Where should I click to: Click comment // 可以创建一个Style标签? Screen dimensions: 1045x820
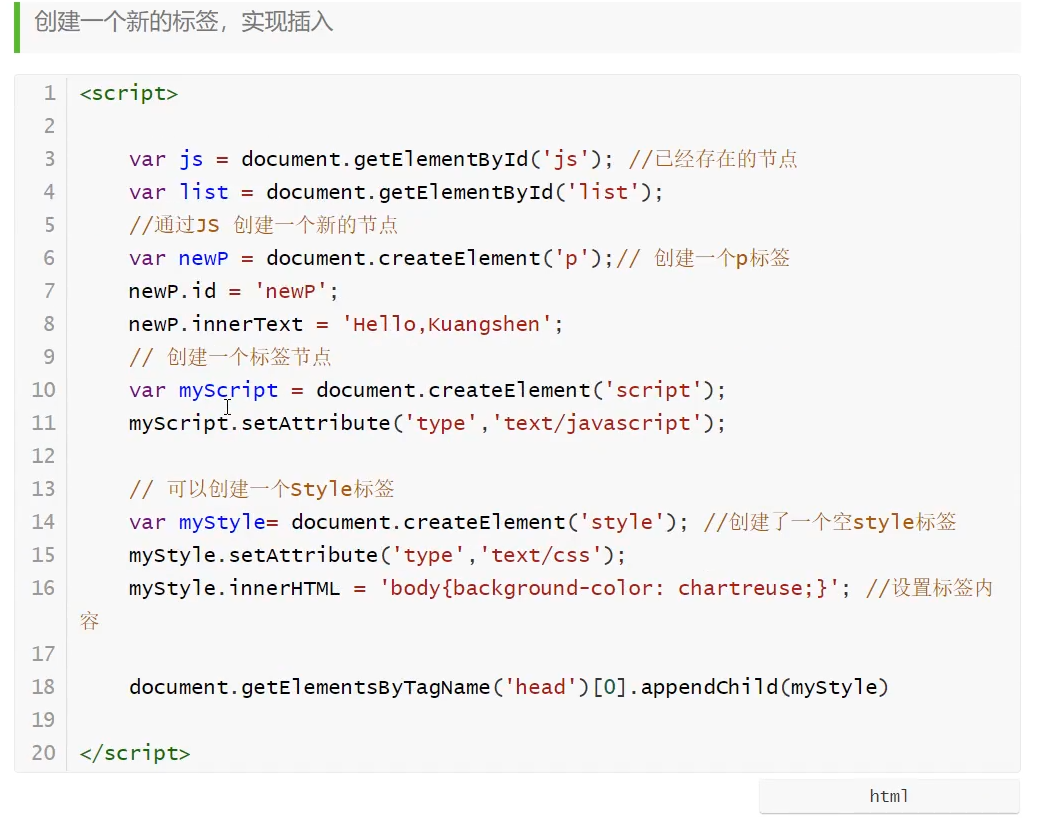click(x=261, y=489)
